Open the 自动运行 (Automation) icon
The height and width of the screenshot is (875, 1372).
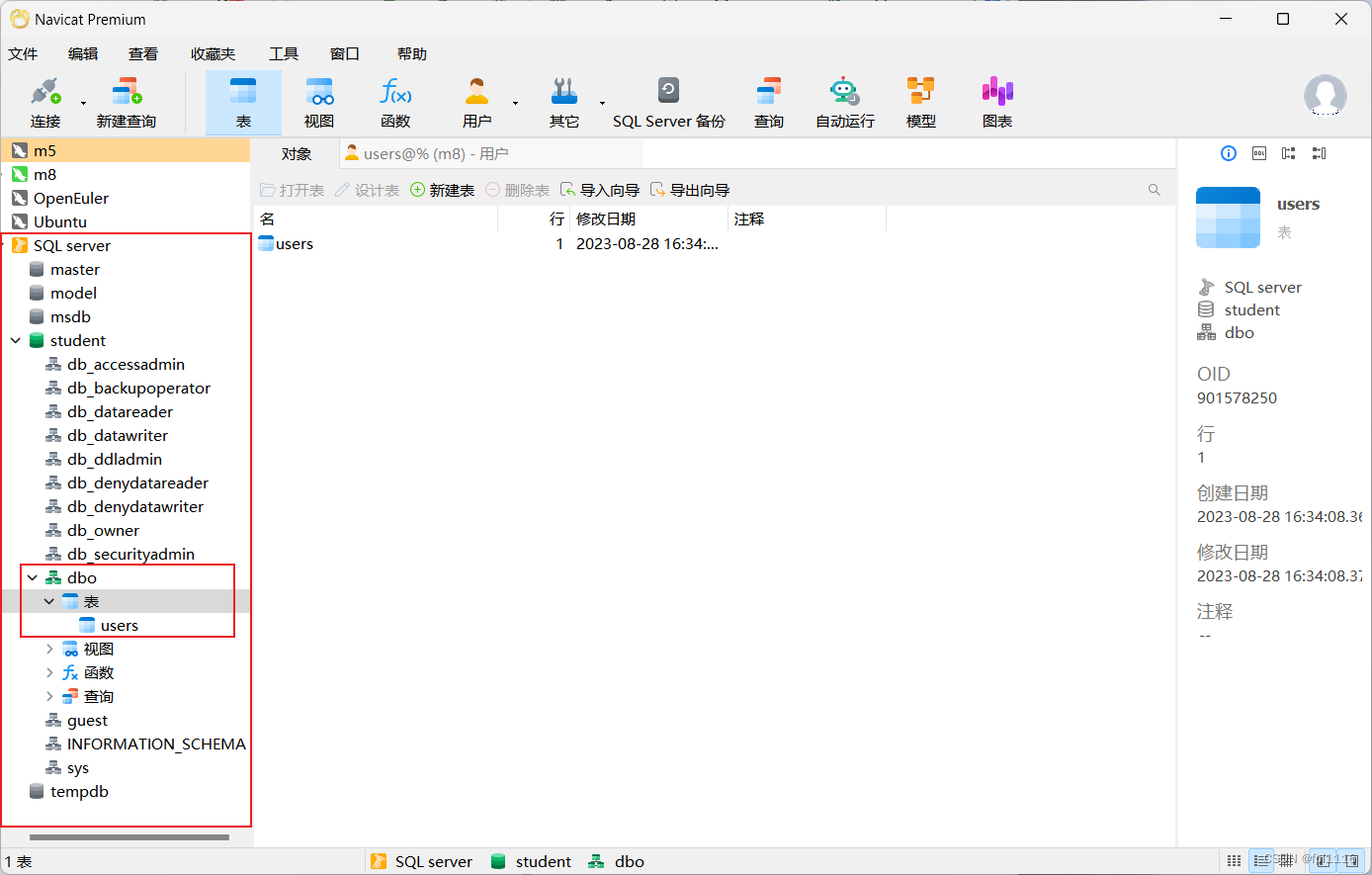point(844,100)
